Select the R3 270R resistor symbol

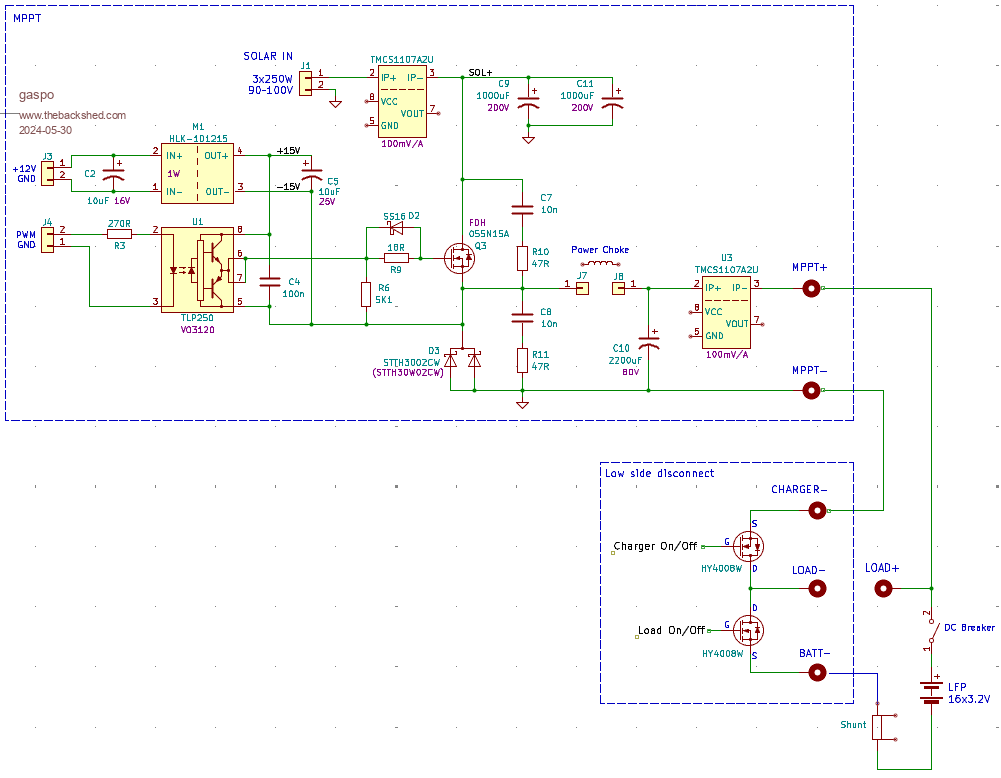click(119, 233)
